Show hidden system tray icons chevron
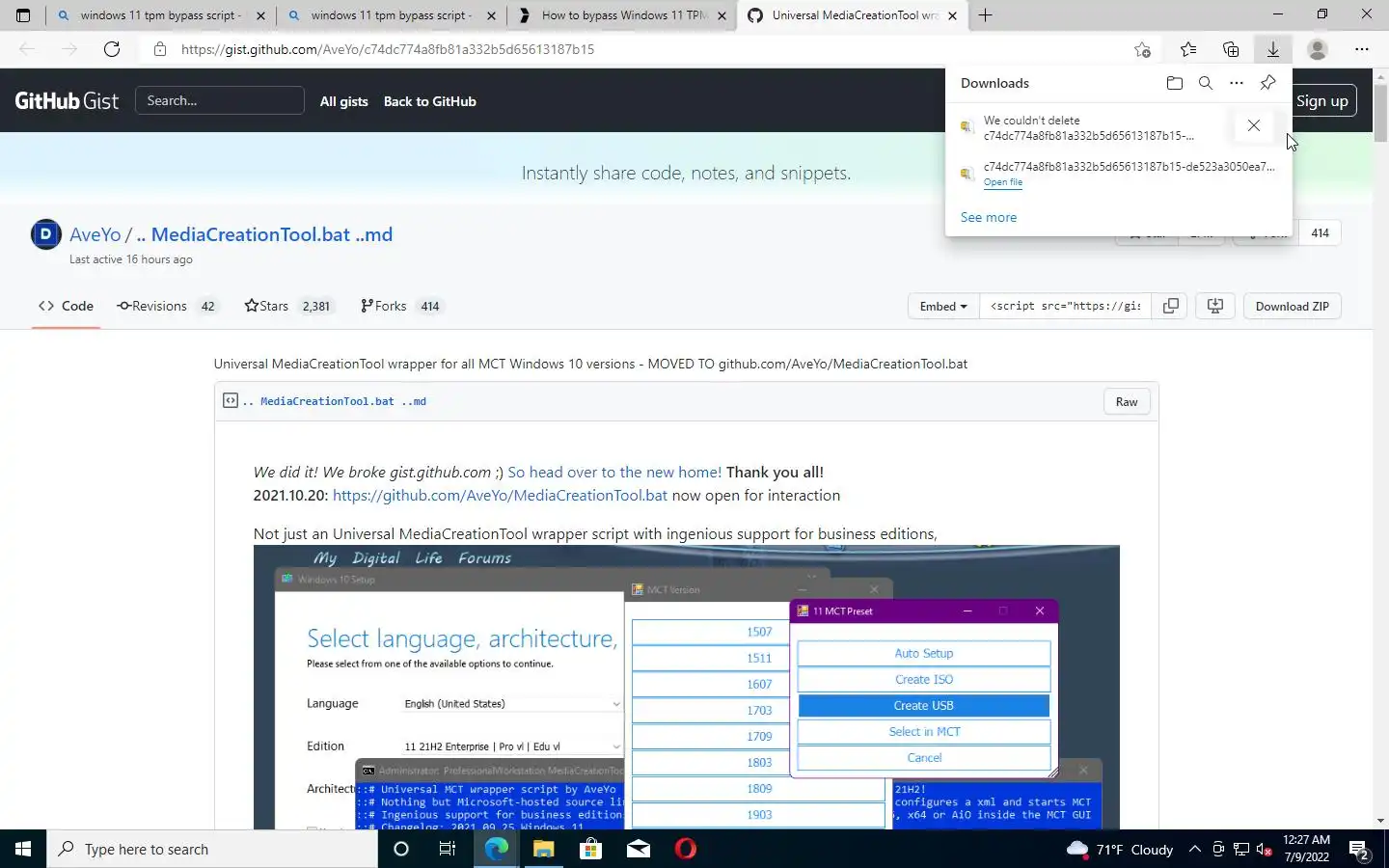The image size is (1389, 868). coord(1194,849)
